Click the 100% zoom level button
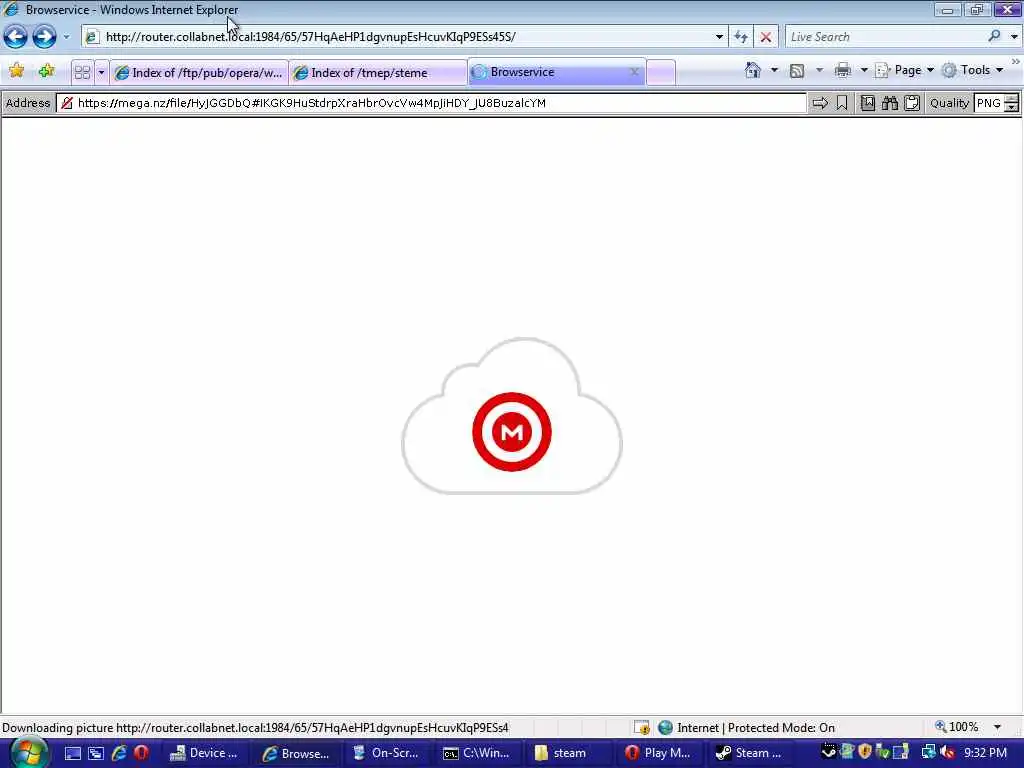This screenshot has height=768, width=1024. (x=957, y=727)
